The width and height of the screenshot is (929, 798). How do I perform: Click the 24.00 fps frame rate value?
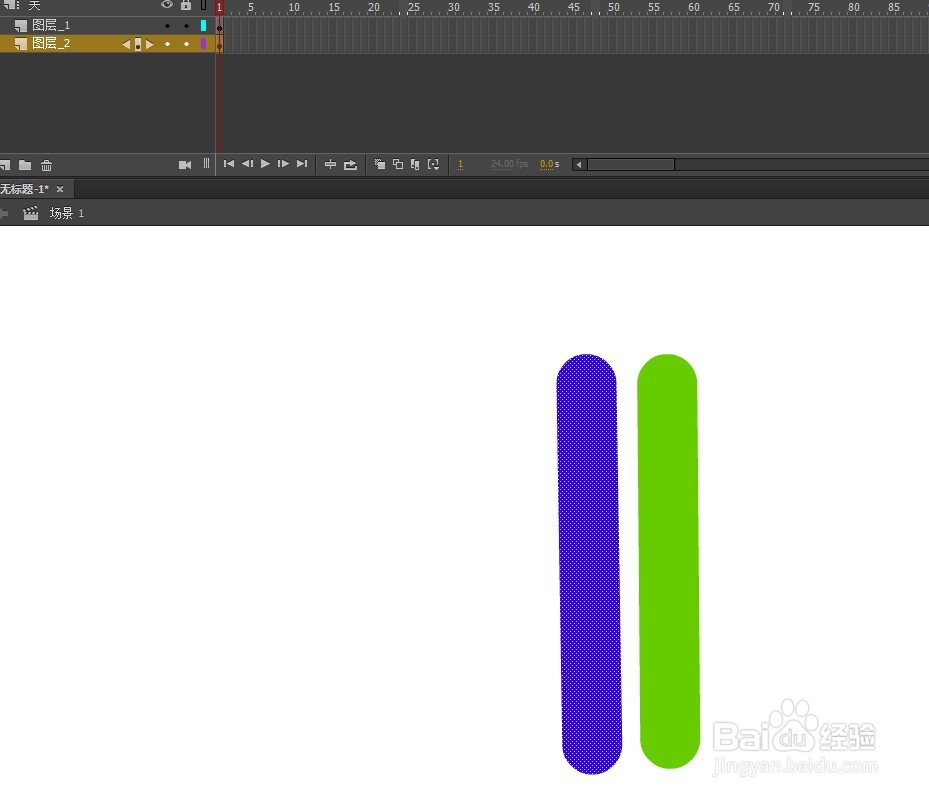coord(509,164)
